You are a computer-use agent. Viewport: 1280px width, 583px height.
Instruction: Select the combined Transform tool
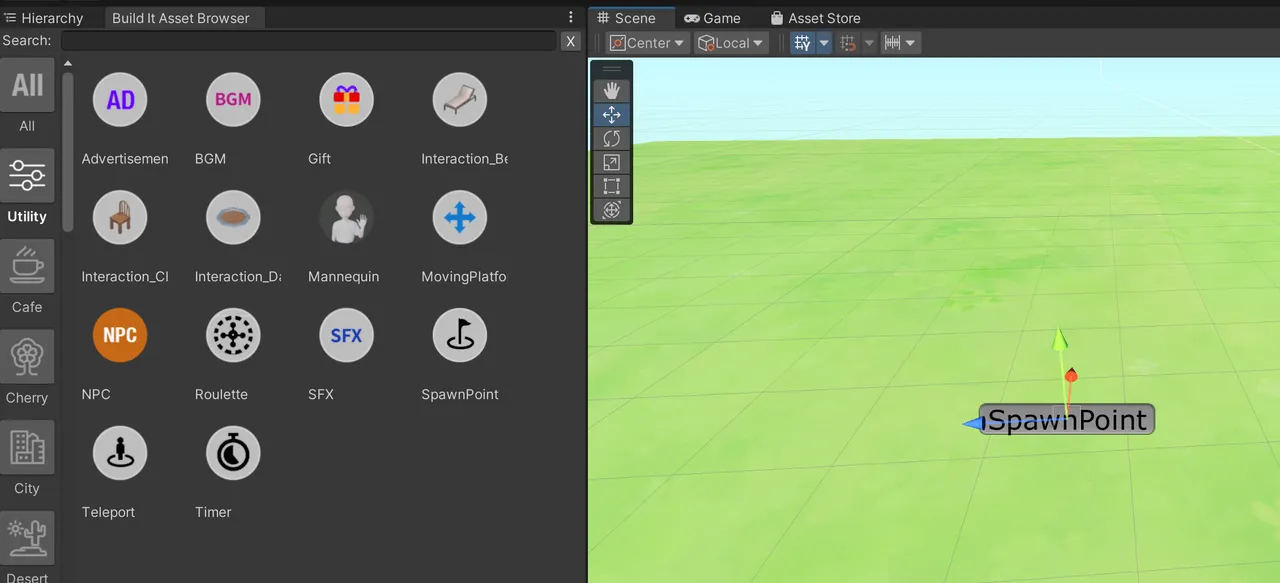(x=611, y=210)
